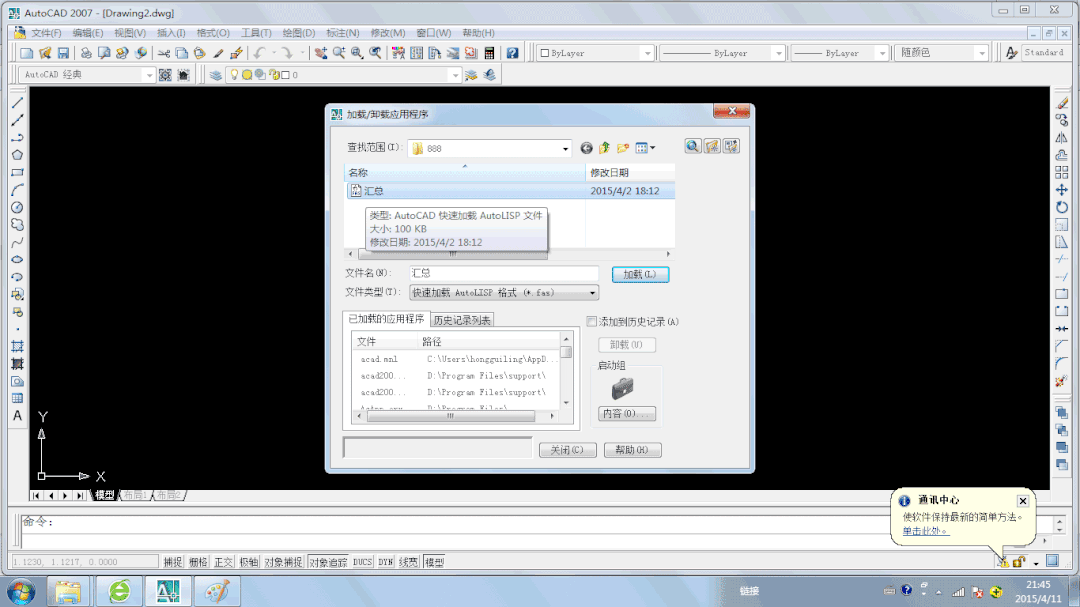Click the Startup Suite briefcase icon

(623, 389)
